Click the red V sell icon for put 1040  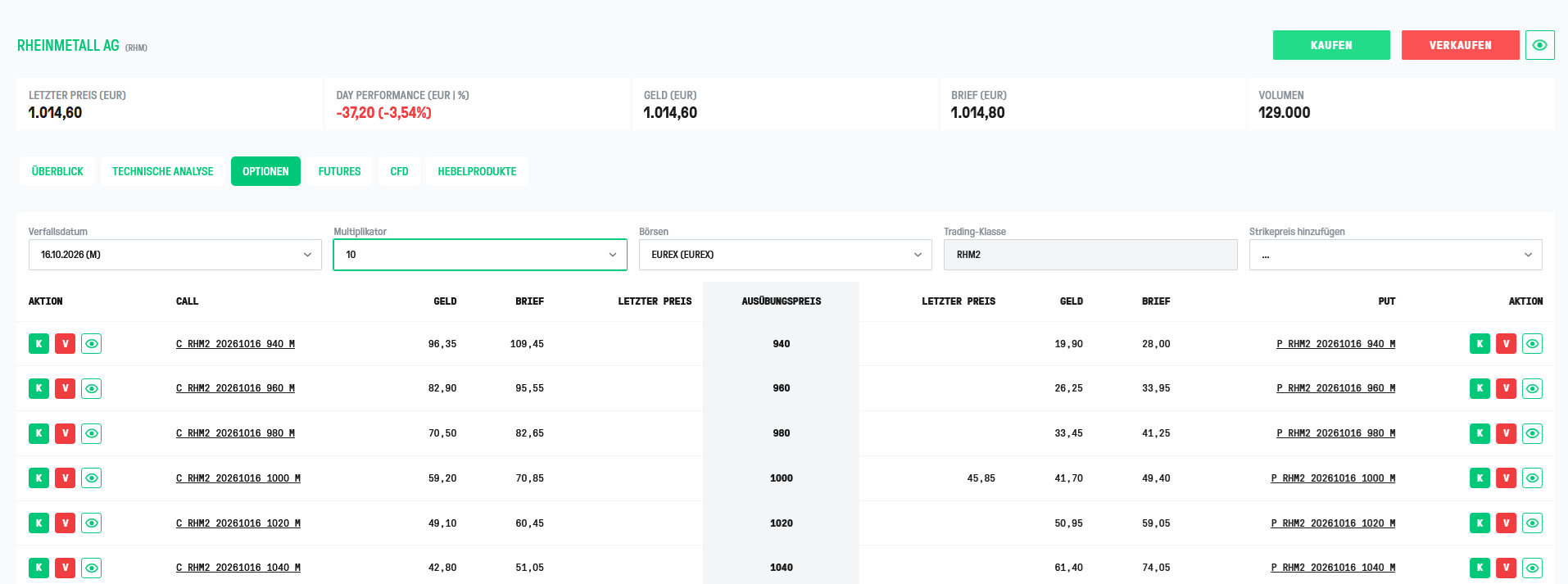(x=1506, y=568)
